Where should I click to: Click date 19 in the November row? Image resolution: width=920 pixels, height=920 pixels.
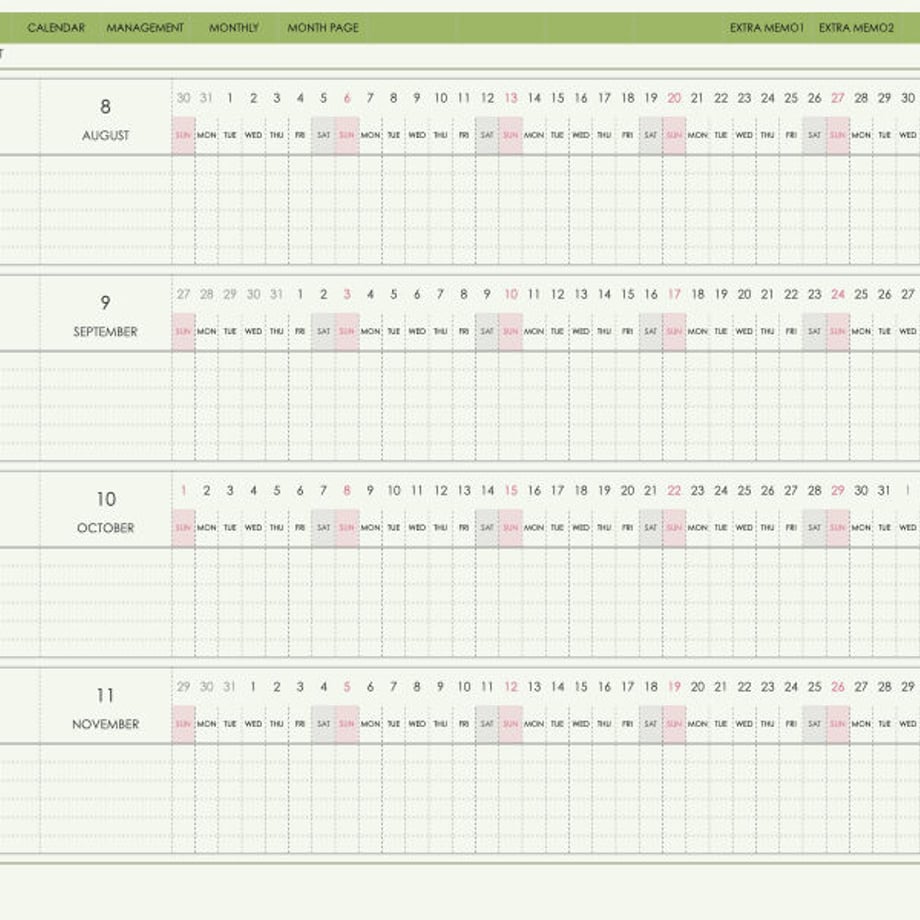pos(674,687)
